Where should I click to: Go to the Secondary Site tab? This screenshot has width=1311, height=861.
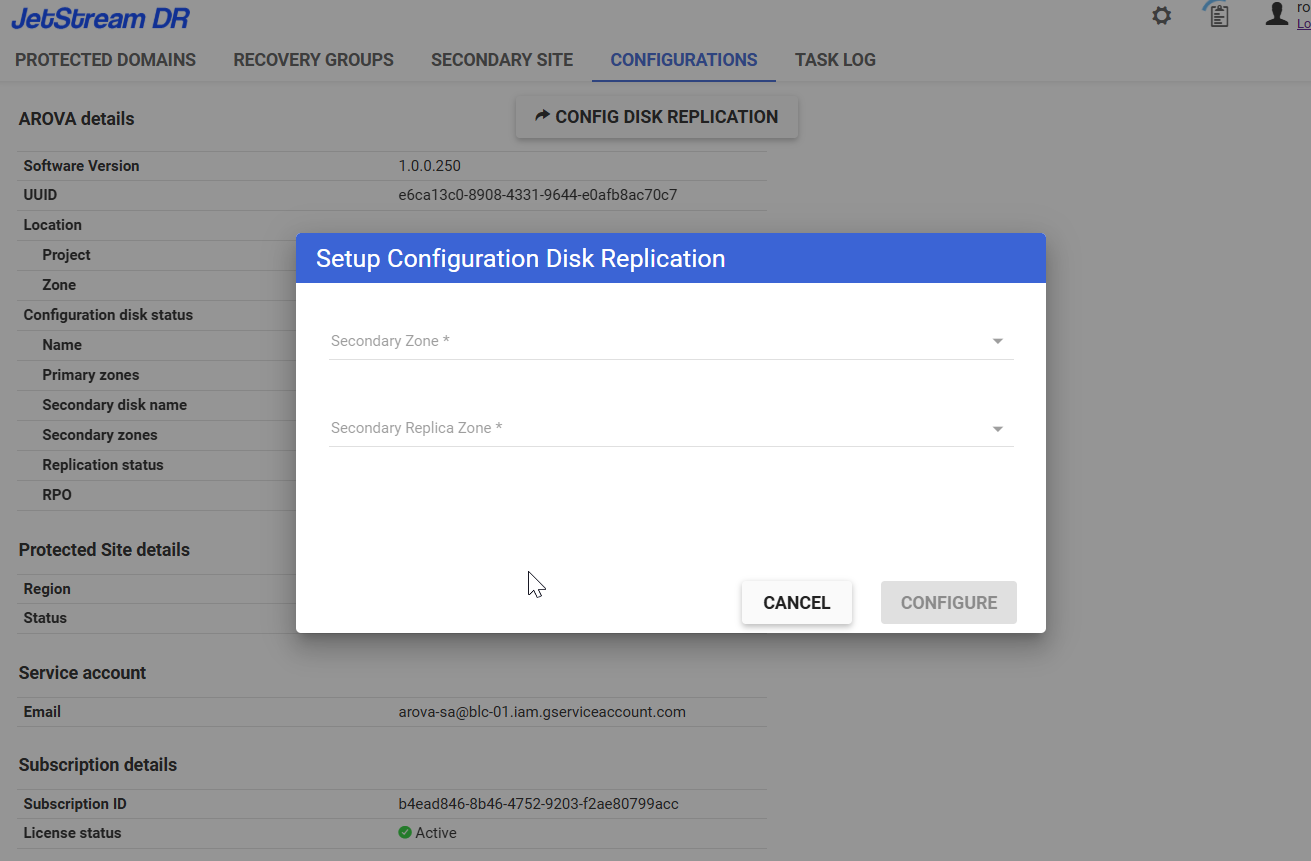pos(502,60)
